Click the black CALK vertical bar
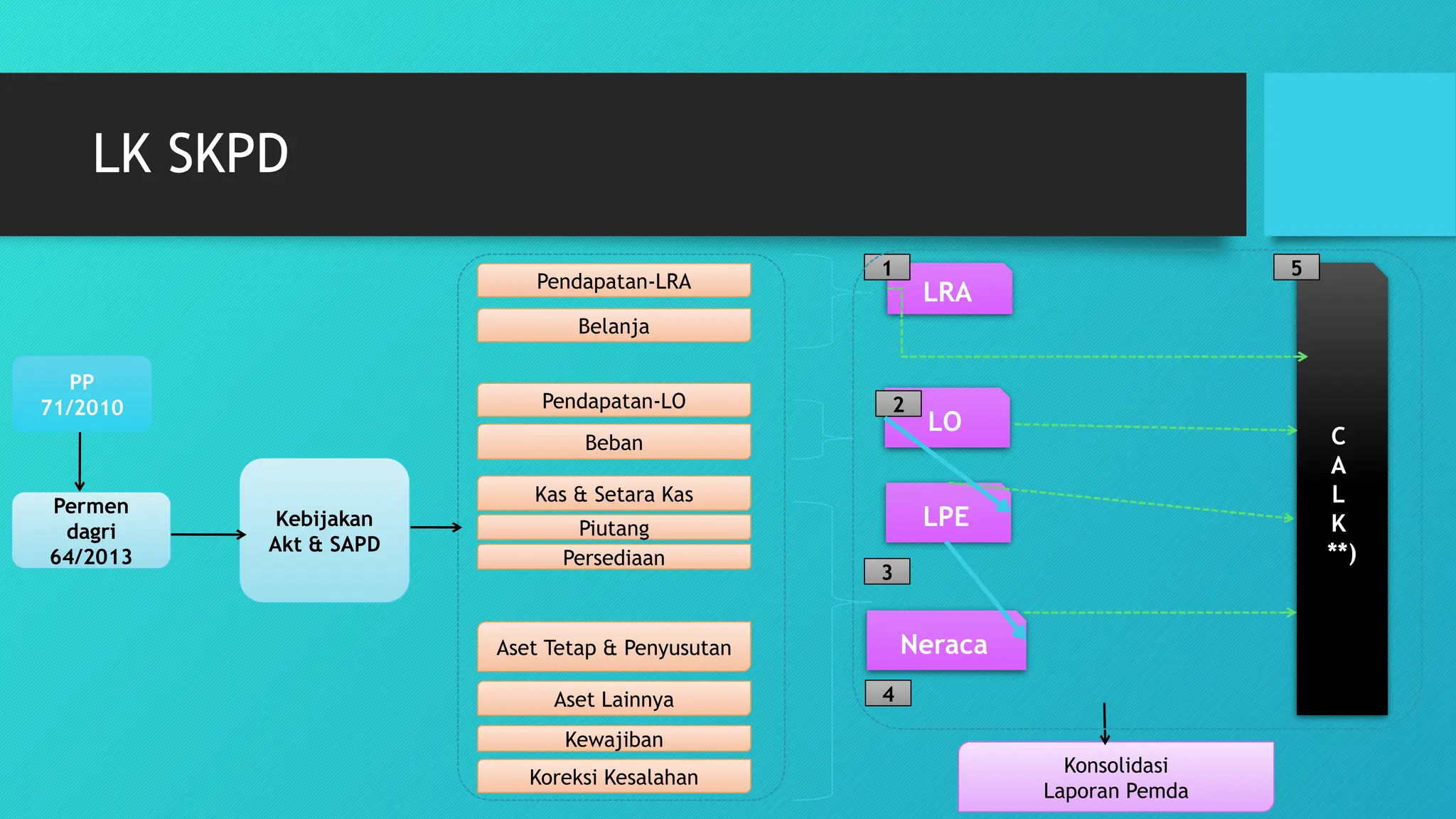Screen dimensions: 1456x819 pyautogui.click(x=1342, y=491)
